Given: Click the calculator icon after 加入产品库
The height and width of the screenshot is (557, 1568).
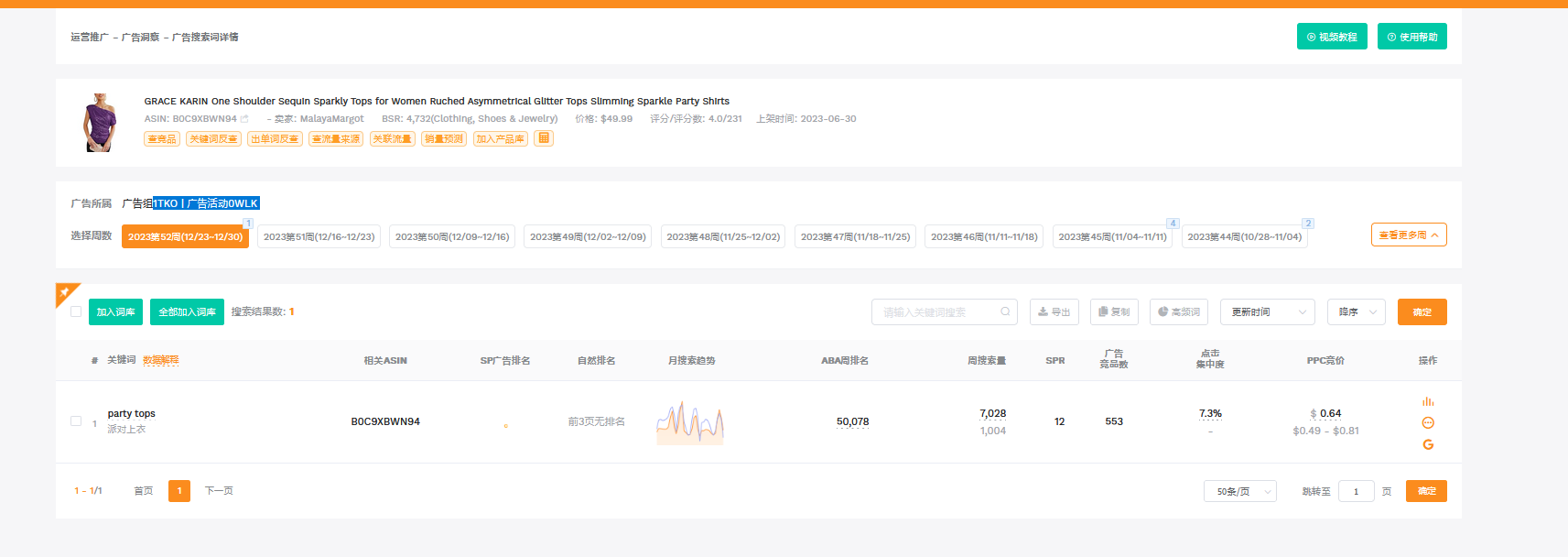Looking at the screenshot, I should [544, 138].
